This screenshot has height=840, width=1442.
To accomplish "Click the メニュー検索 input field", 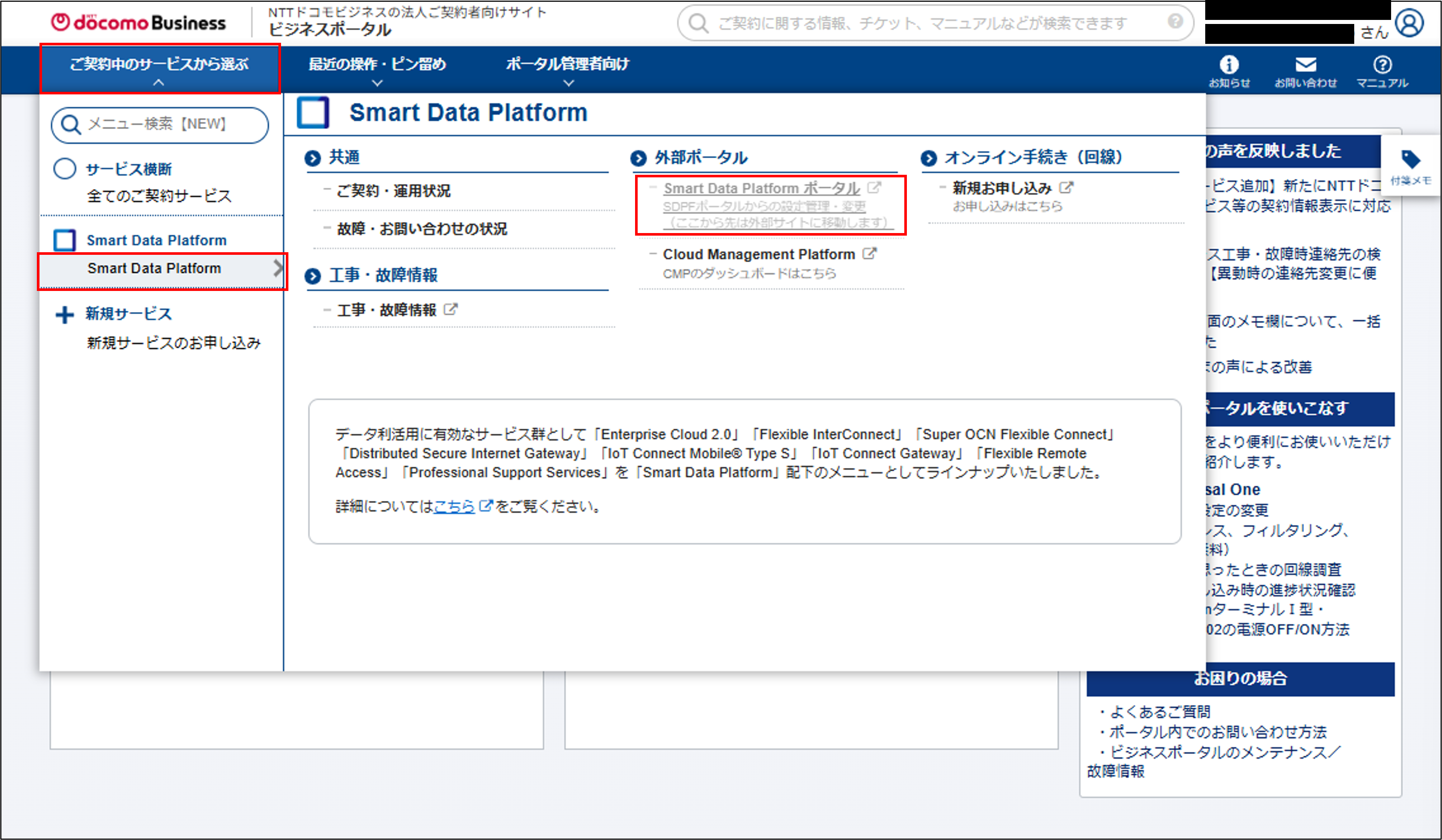I will [160, 125].
